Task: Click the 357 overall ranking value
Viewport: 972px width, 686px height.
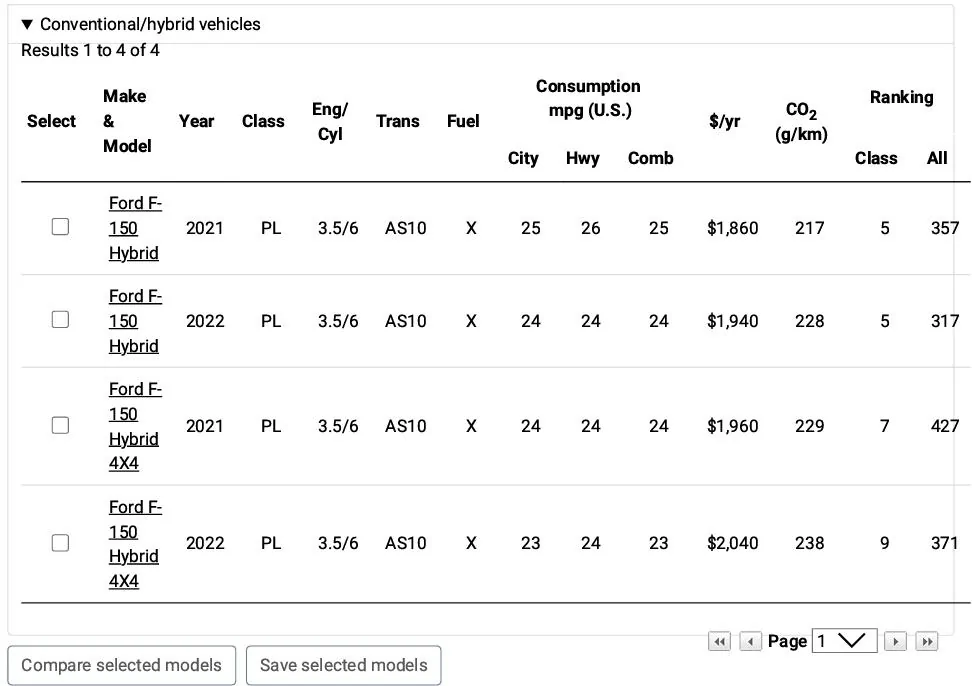Action: point(945,228)
